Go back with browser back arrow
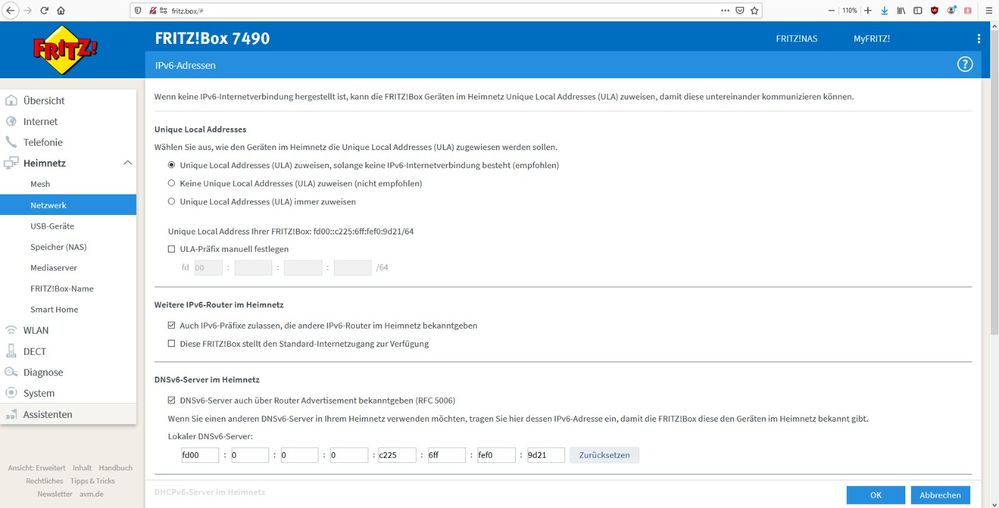The image size is (999, 508). point(11,11)
